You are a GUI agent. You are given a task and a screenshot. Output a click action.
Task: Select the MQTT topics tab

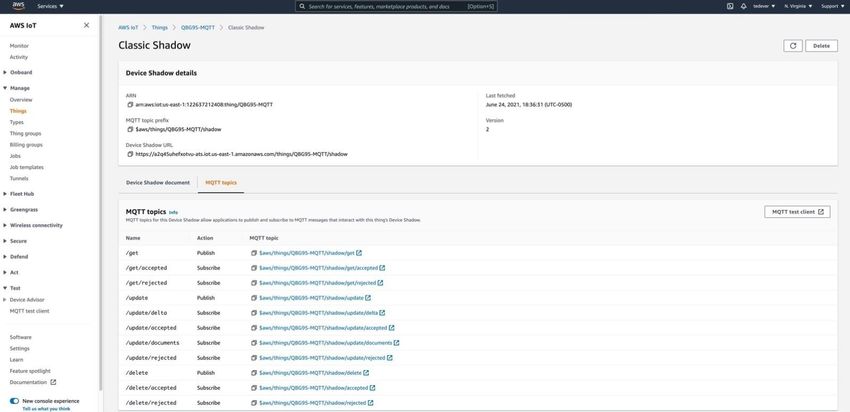[221, 183]
